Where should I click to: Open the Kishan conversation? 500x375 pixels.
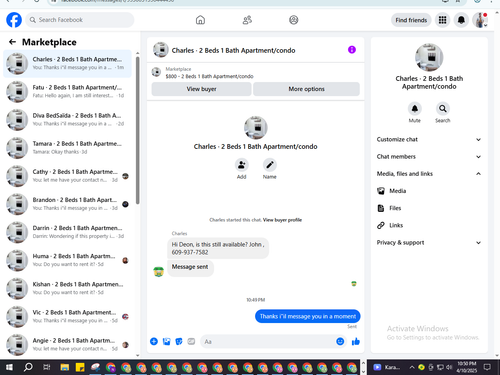[x=67, y=288]
